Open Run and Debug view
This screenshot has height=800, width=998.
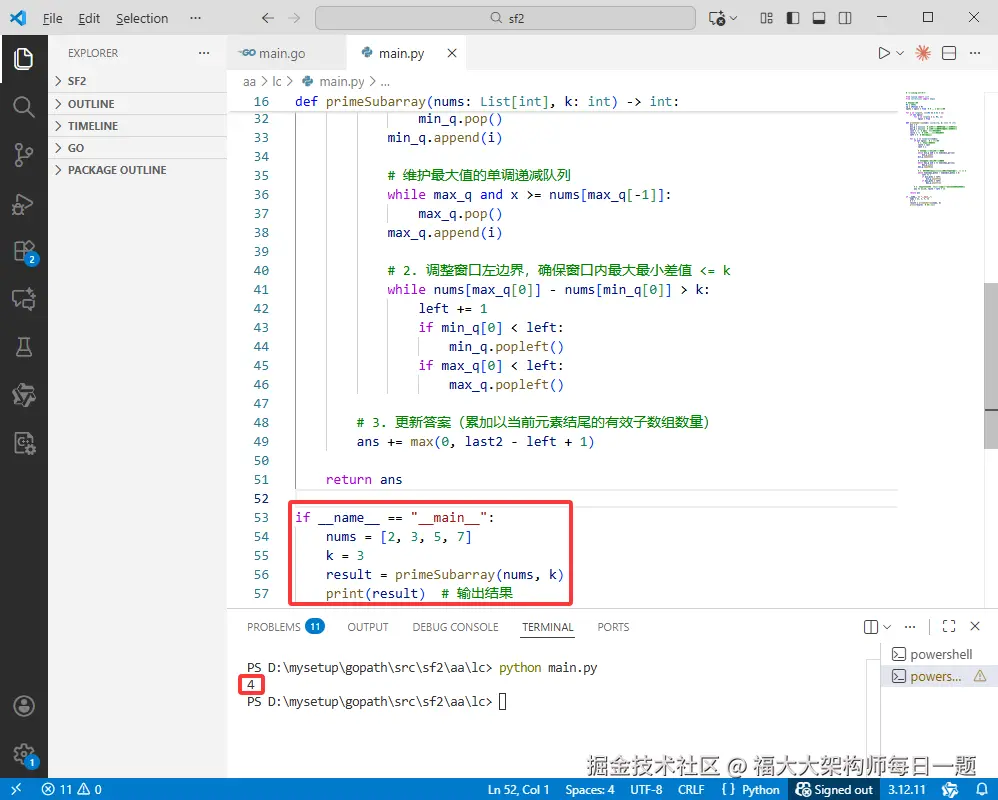(x=24, y=204)
